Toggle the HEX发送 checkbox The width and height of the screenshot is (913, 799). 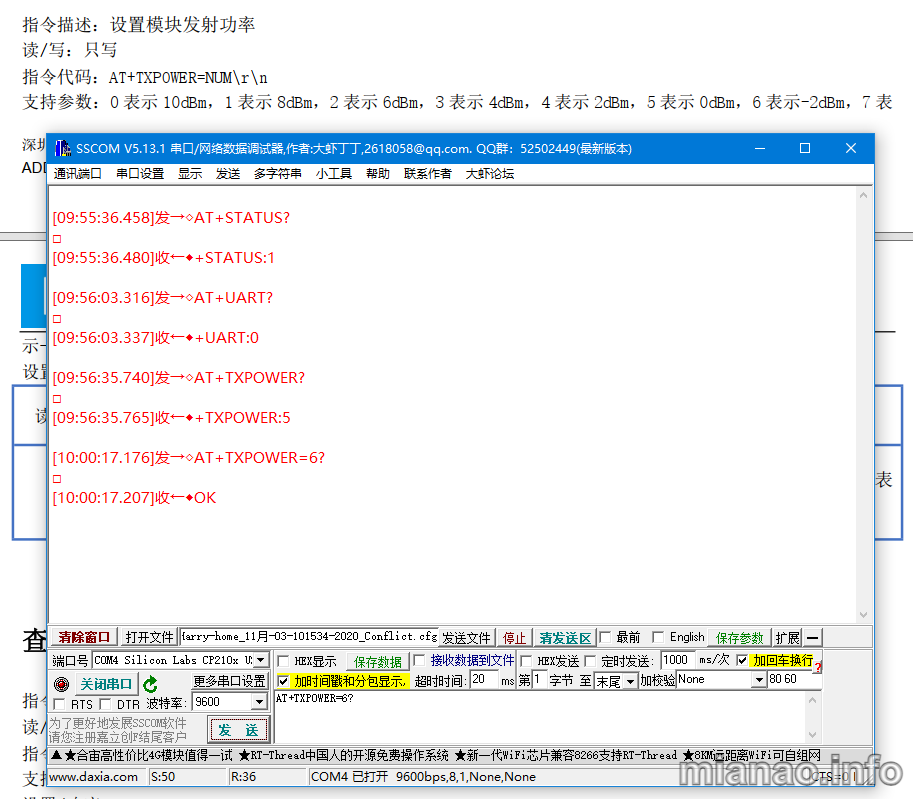coord(526,661)
